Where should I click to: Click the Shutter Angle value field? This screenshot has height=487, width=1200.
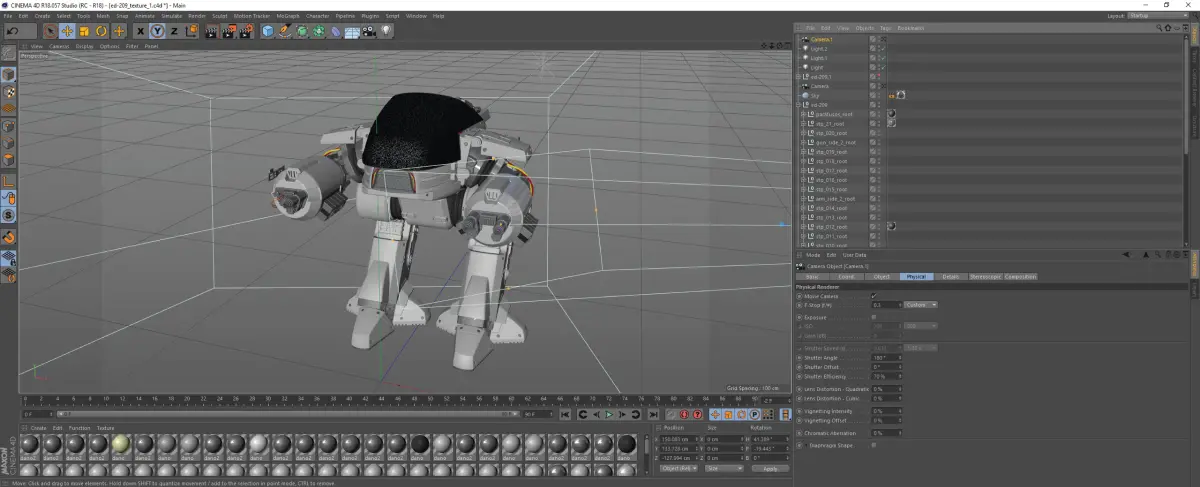click(886, 358)
